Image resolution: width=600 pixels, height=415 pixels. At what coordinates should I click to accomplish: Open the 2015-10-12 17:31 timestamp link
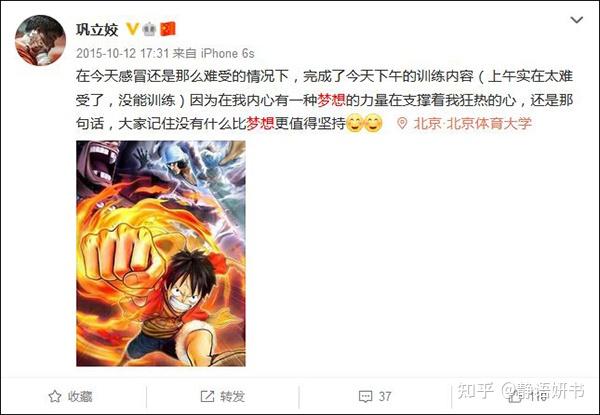pyautogui.click(x=122, y=53)
